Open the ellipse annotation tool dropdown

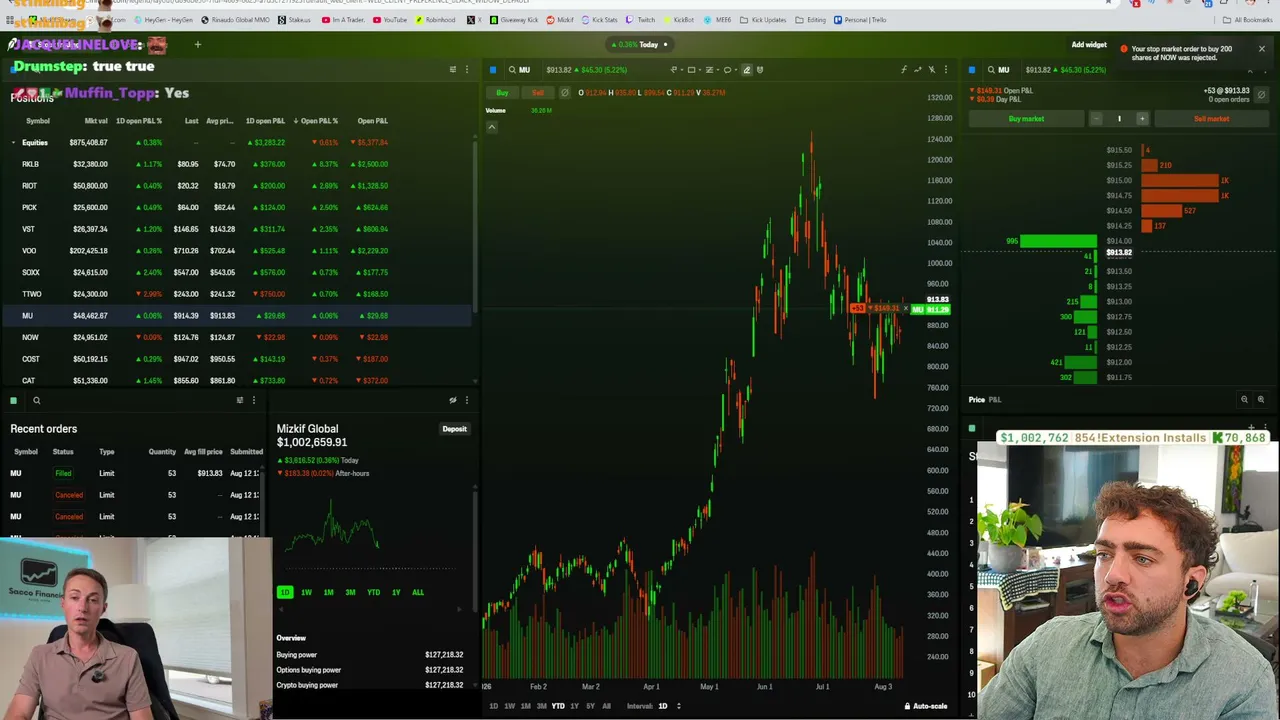pos(729,70)
